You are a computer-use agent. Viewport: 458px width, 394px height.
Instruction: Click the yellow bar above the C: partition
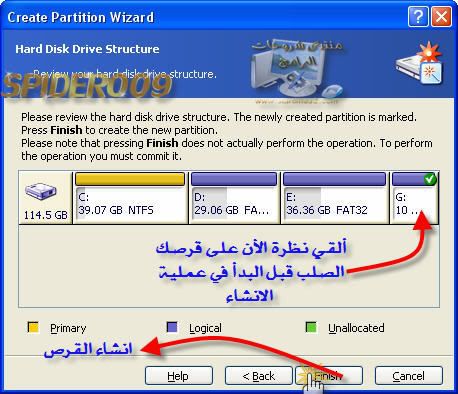pos(130,179)
